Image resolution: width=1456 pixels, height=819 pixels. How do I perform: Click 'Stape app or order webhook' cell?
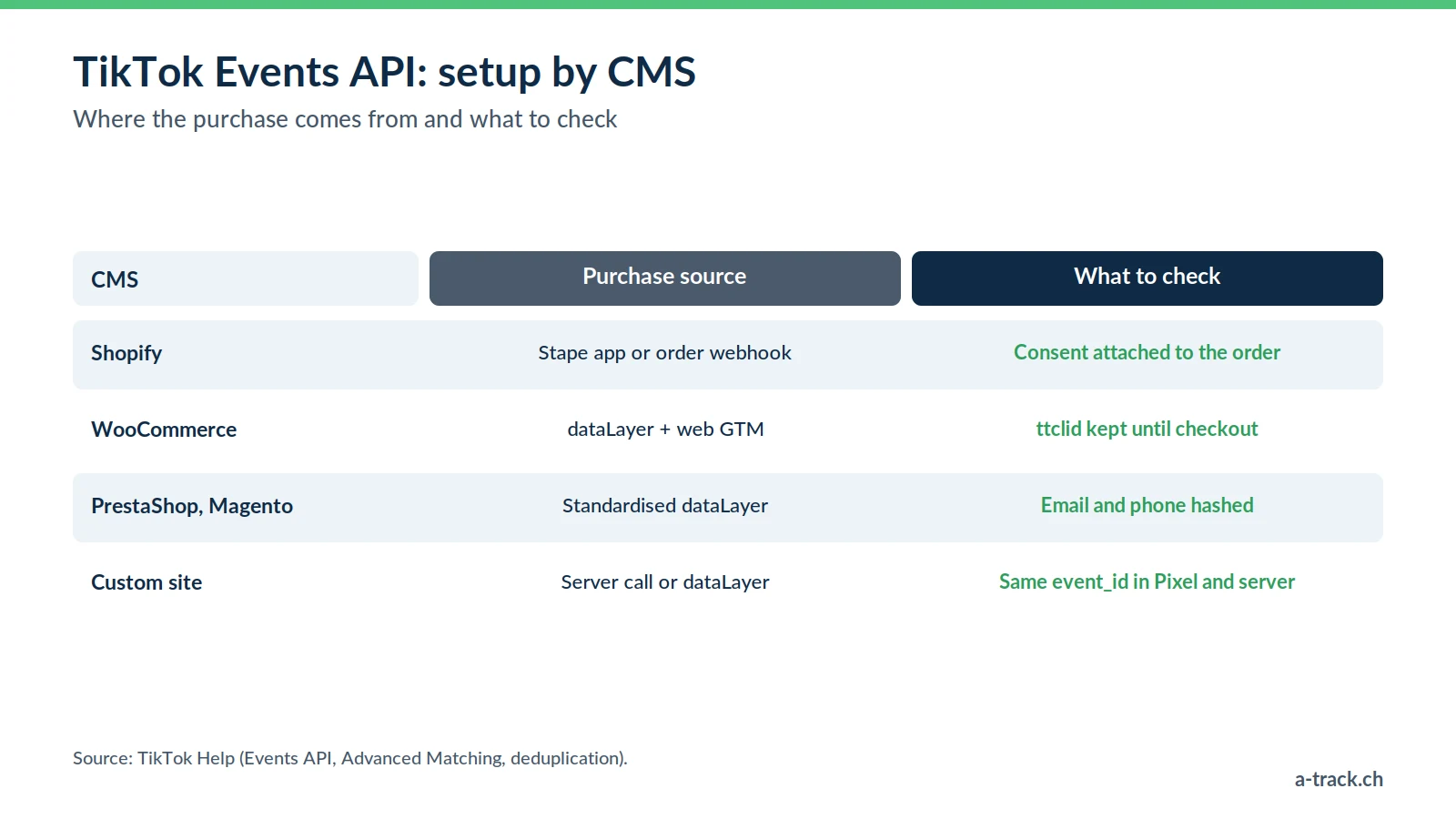[x=665, y=353]
